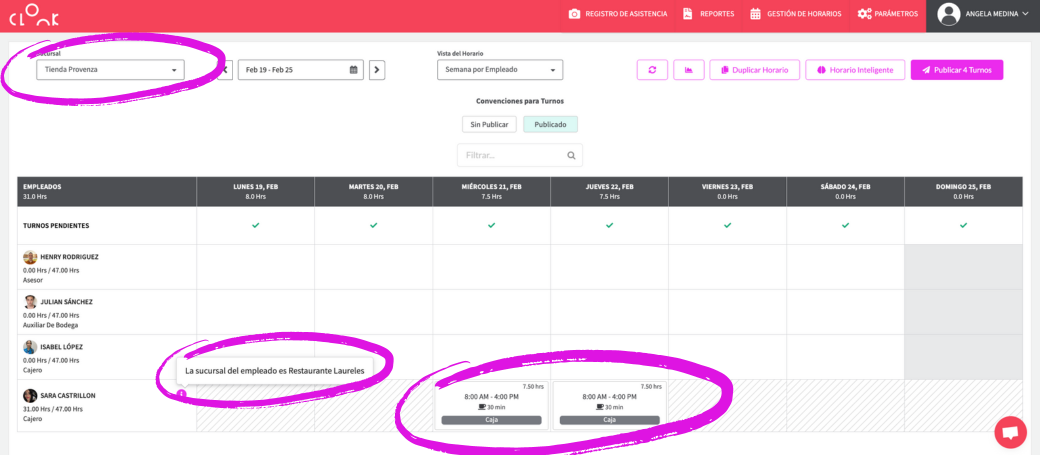Open Semana por Empleado view dropdown

pos(499,70)
